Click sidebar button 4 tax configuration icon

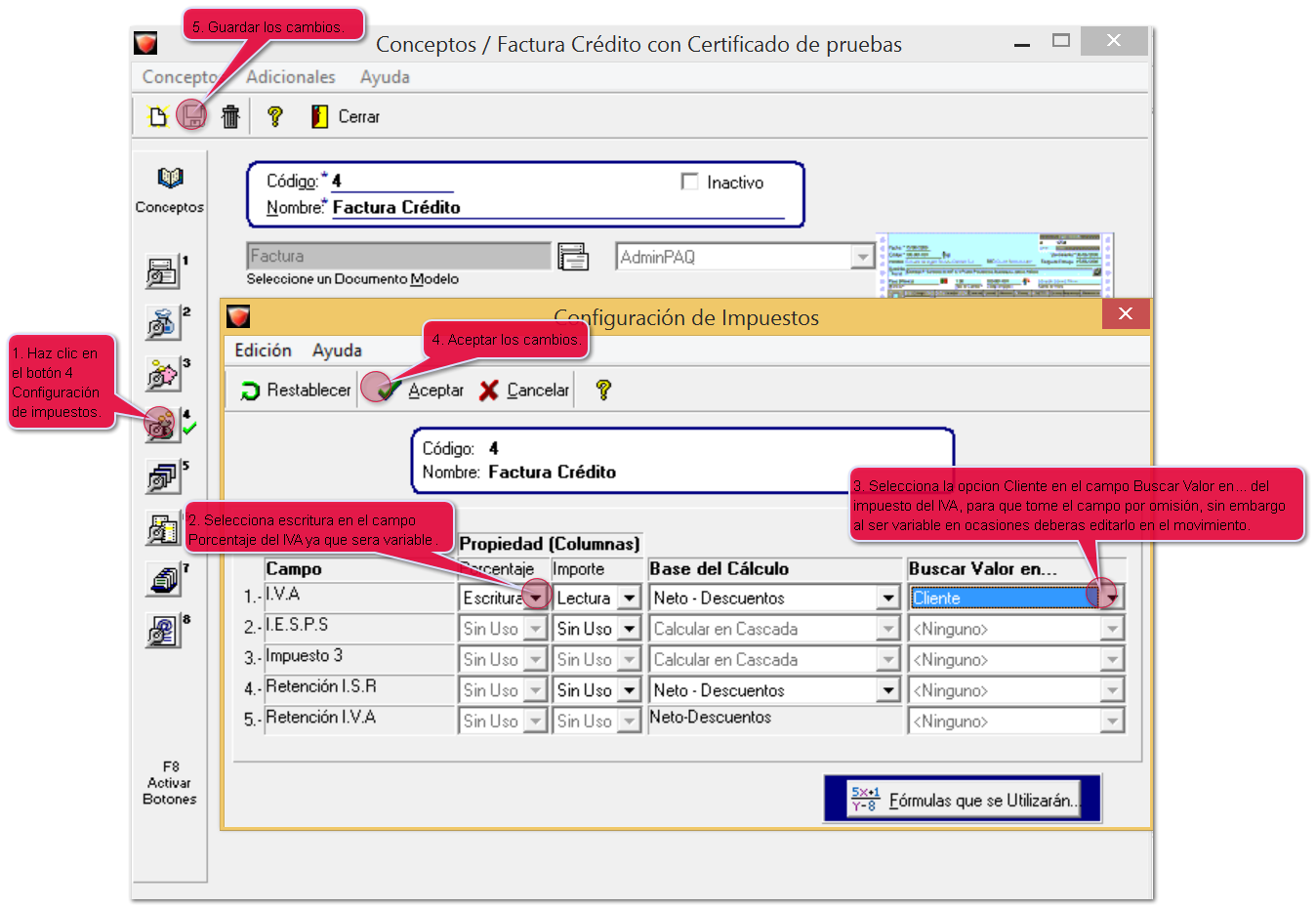tap(162, 425)
